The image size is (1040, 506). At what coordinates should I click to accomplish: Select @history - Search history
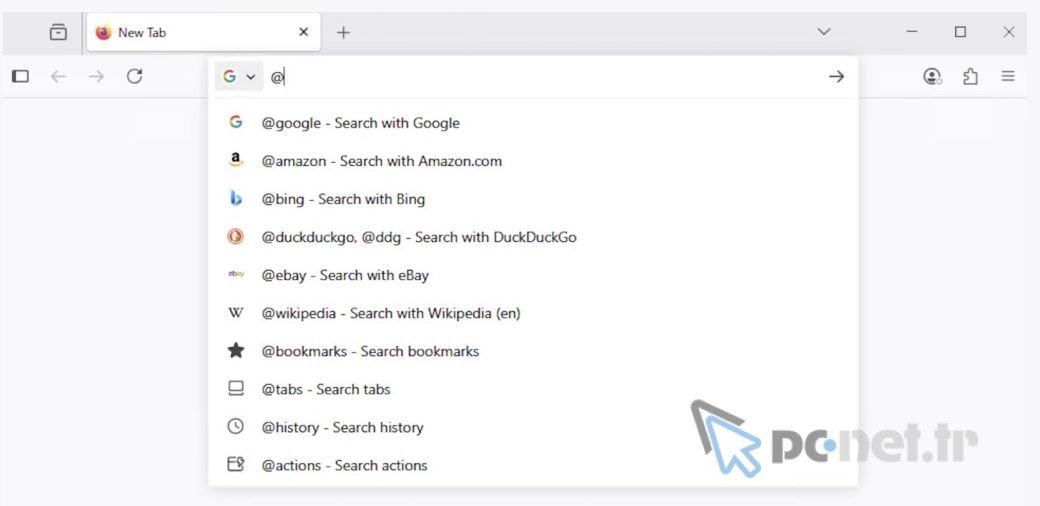click(533, 427)
